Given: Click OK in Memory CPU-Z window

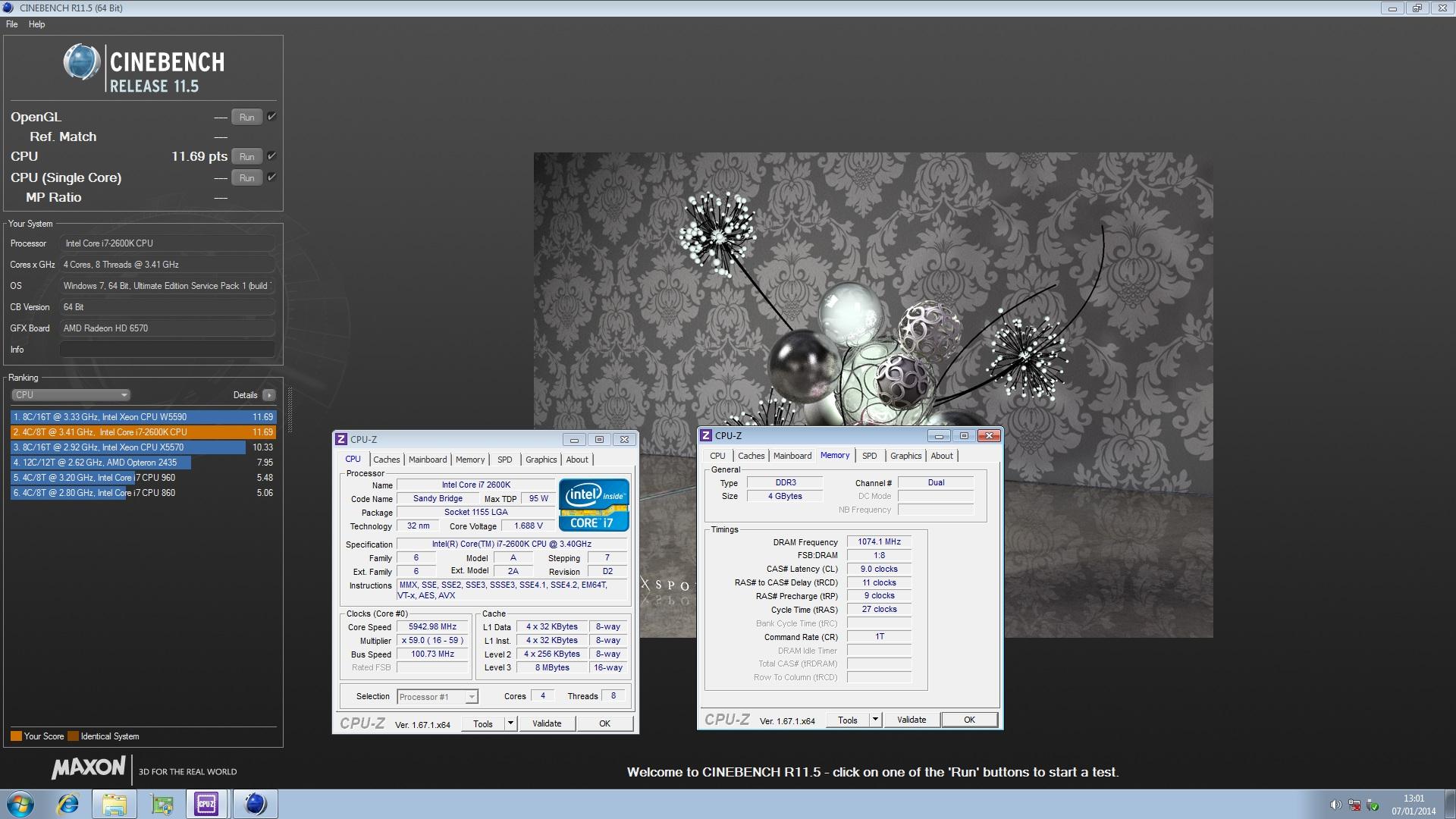Looking at the screenshot, I should click(x=969, y=720).
